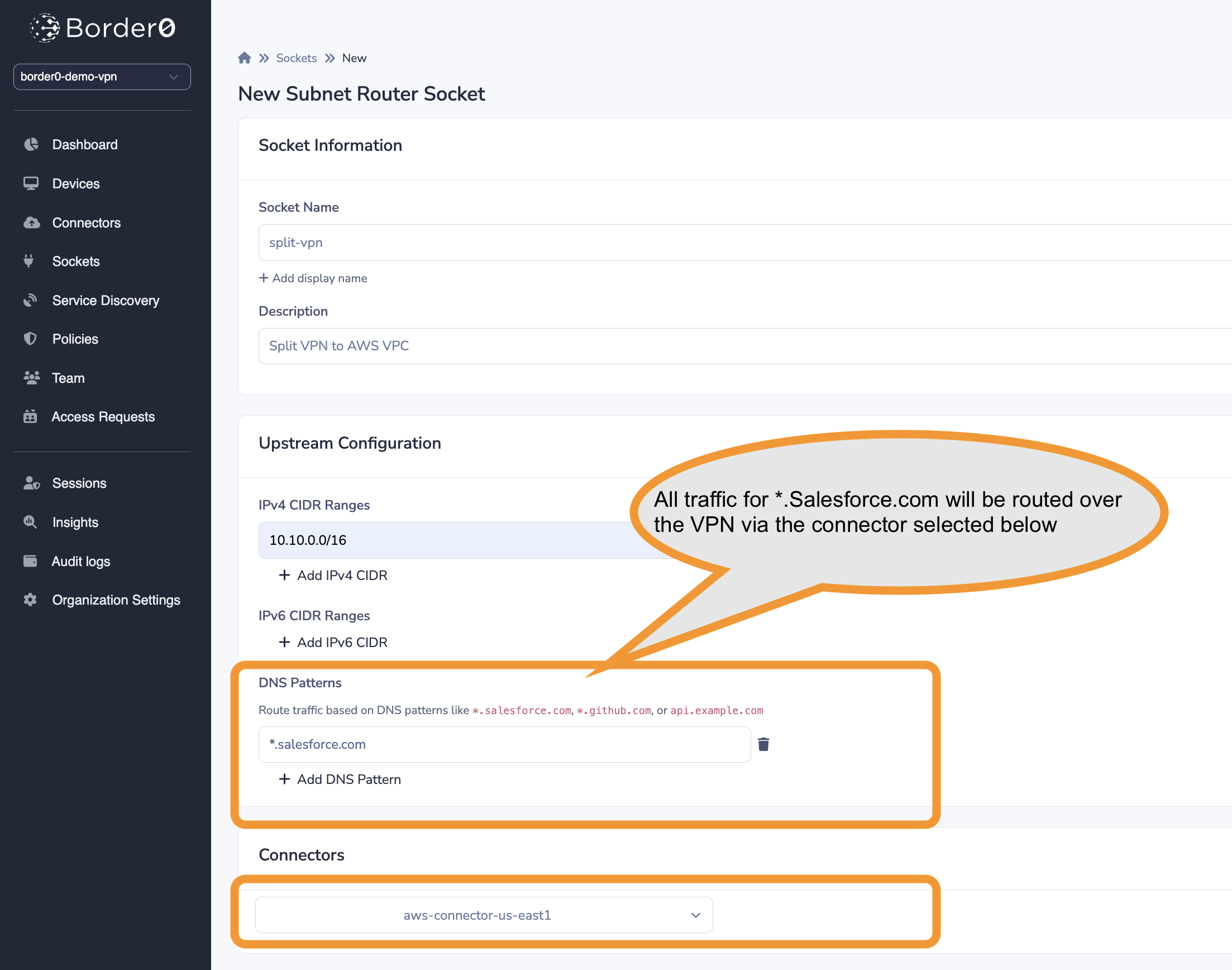
Task: Click the Organization Settings gear icon
Action: click(x=31, y=600)
